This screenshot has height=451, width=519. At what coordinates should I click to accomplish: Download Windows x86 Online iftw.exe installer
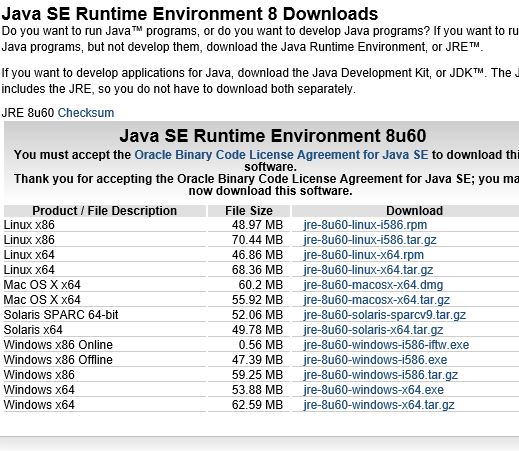[386, 345]
